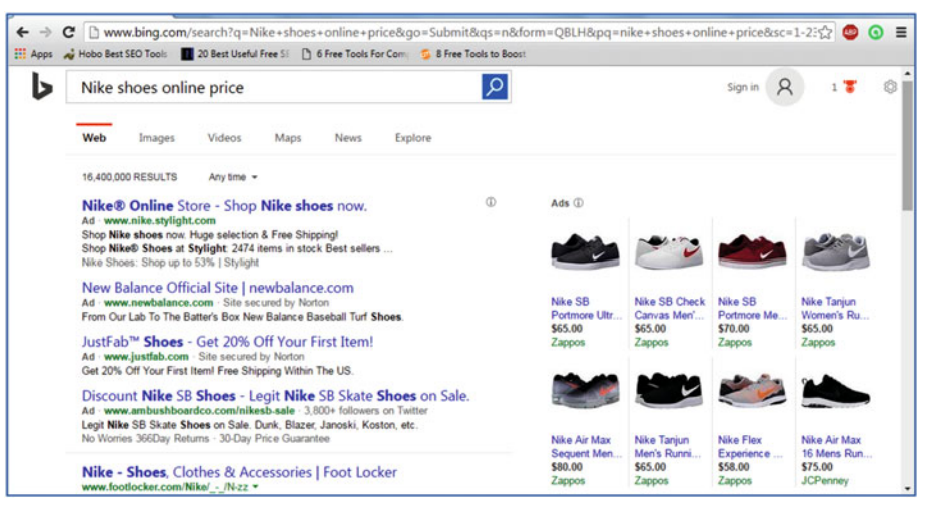Open Discount Nike SB Shoes result
Screen dimensions: 946x518
click(275, 396)
